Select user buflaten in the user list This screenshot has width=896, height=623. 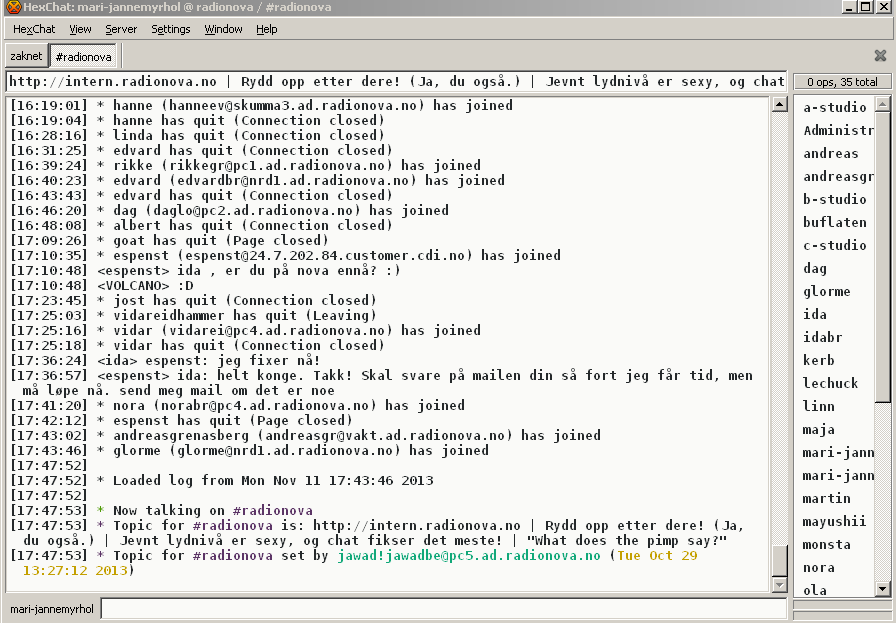[835, 222]
